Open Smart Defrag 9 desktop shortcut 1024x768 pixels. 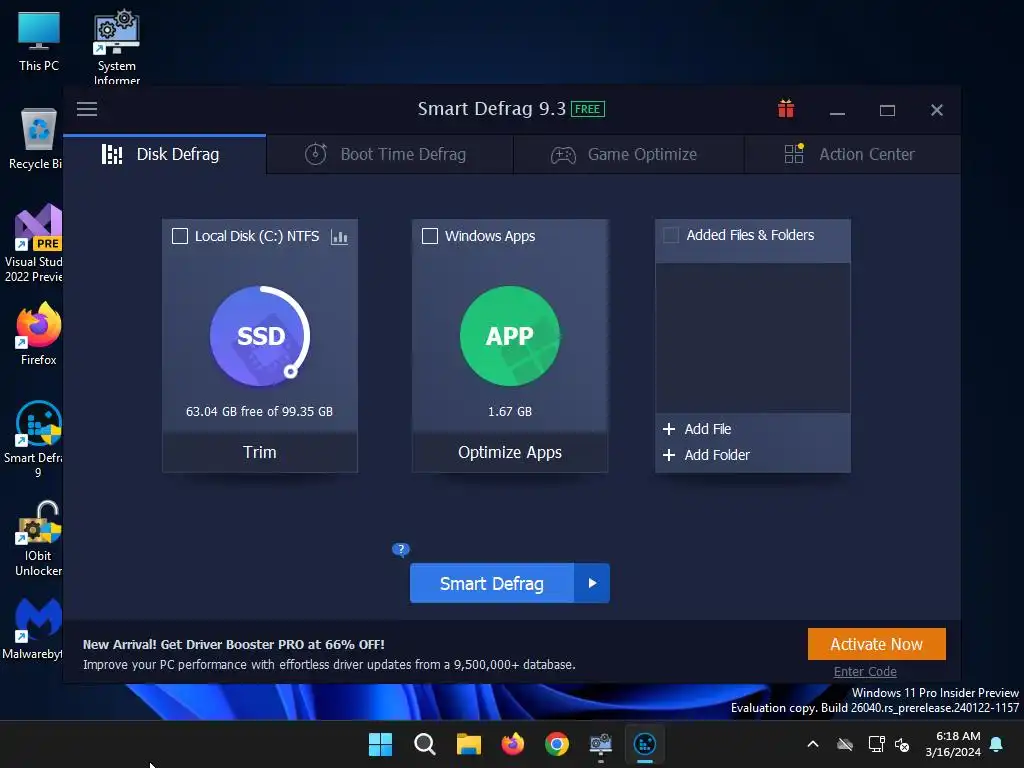pos(34,439)
